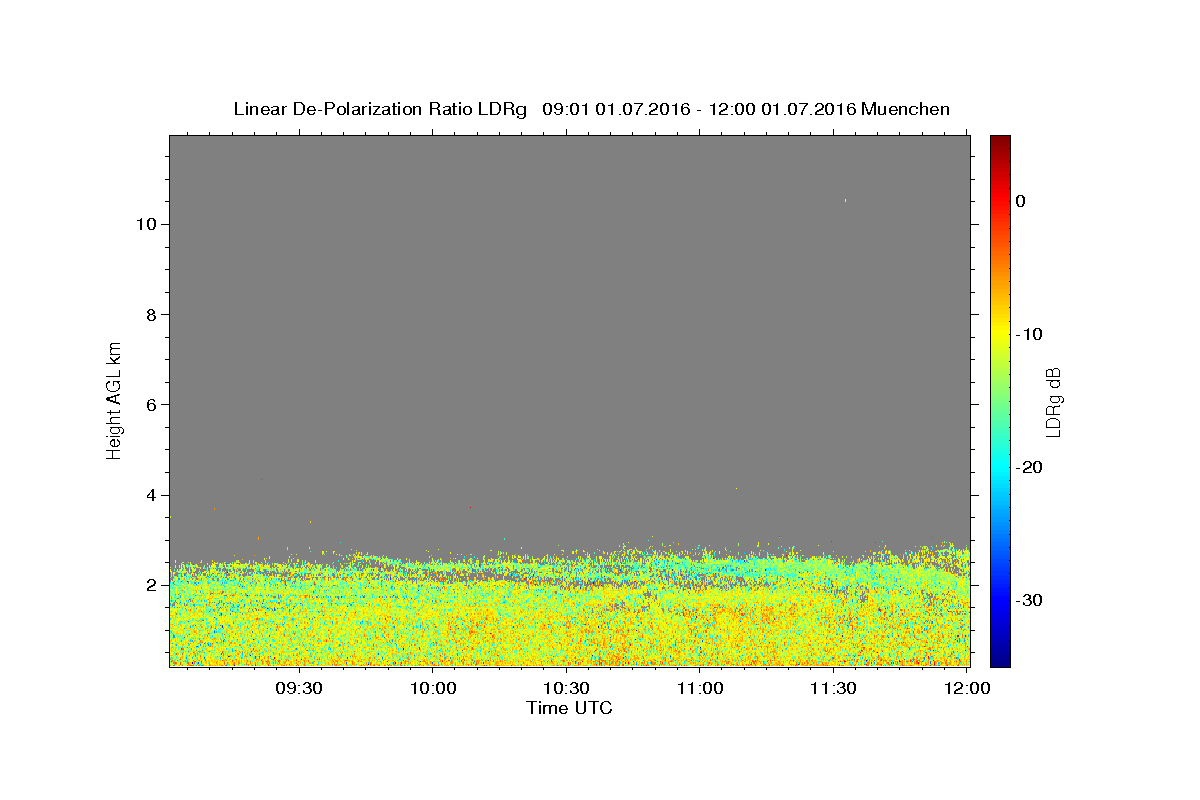1200x800 pixels.
Task: Click the LDRg dB colorbar title
Action: coord(1052,401)
